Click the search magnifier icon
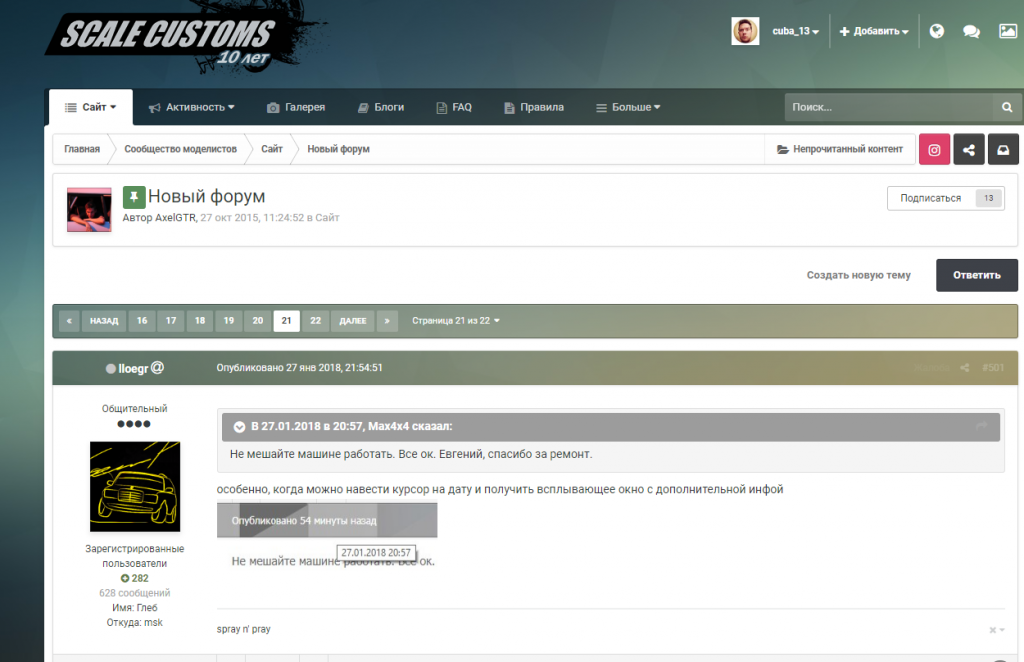The image size is (1024, 662). click(x=1007, y=107)
